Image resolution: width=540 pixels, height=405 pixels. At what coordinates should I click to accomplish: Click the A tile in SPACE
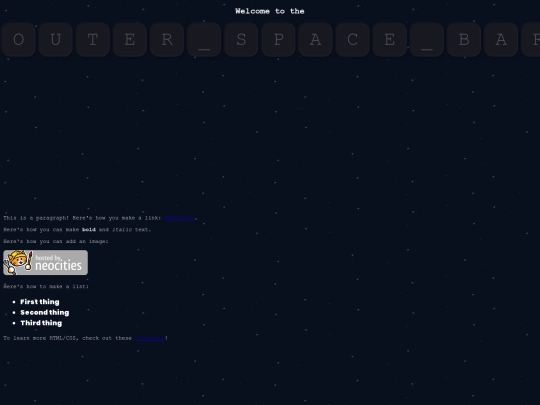point(315,40)
